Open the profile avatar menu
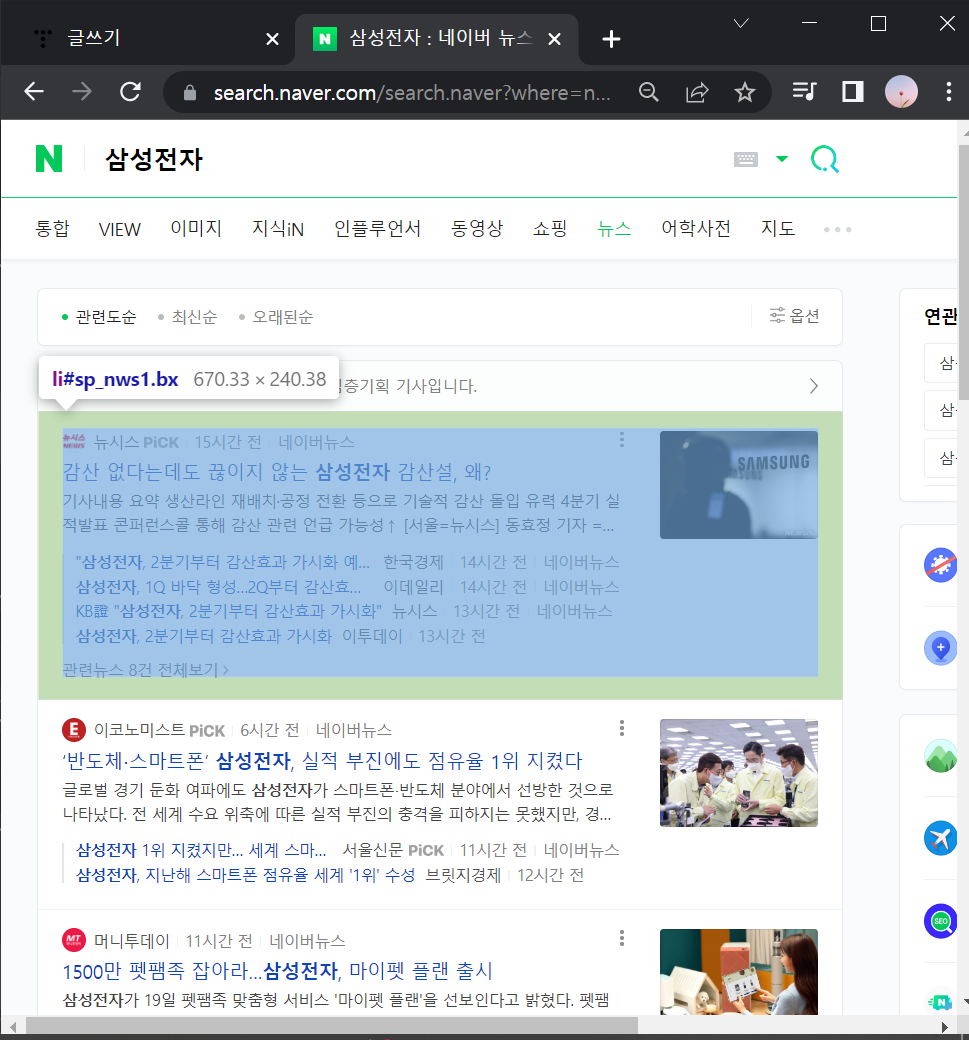This screenshot has width=969, height=1040. tap(901, 92)
